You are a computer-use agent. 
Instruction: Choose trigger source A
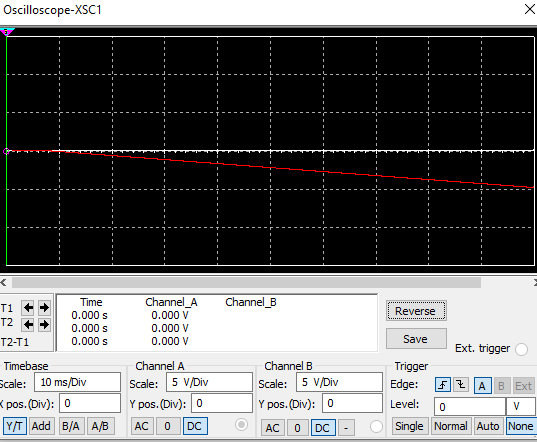(483, 386)
